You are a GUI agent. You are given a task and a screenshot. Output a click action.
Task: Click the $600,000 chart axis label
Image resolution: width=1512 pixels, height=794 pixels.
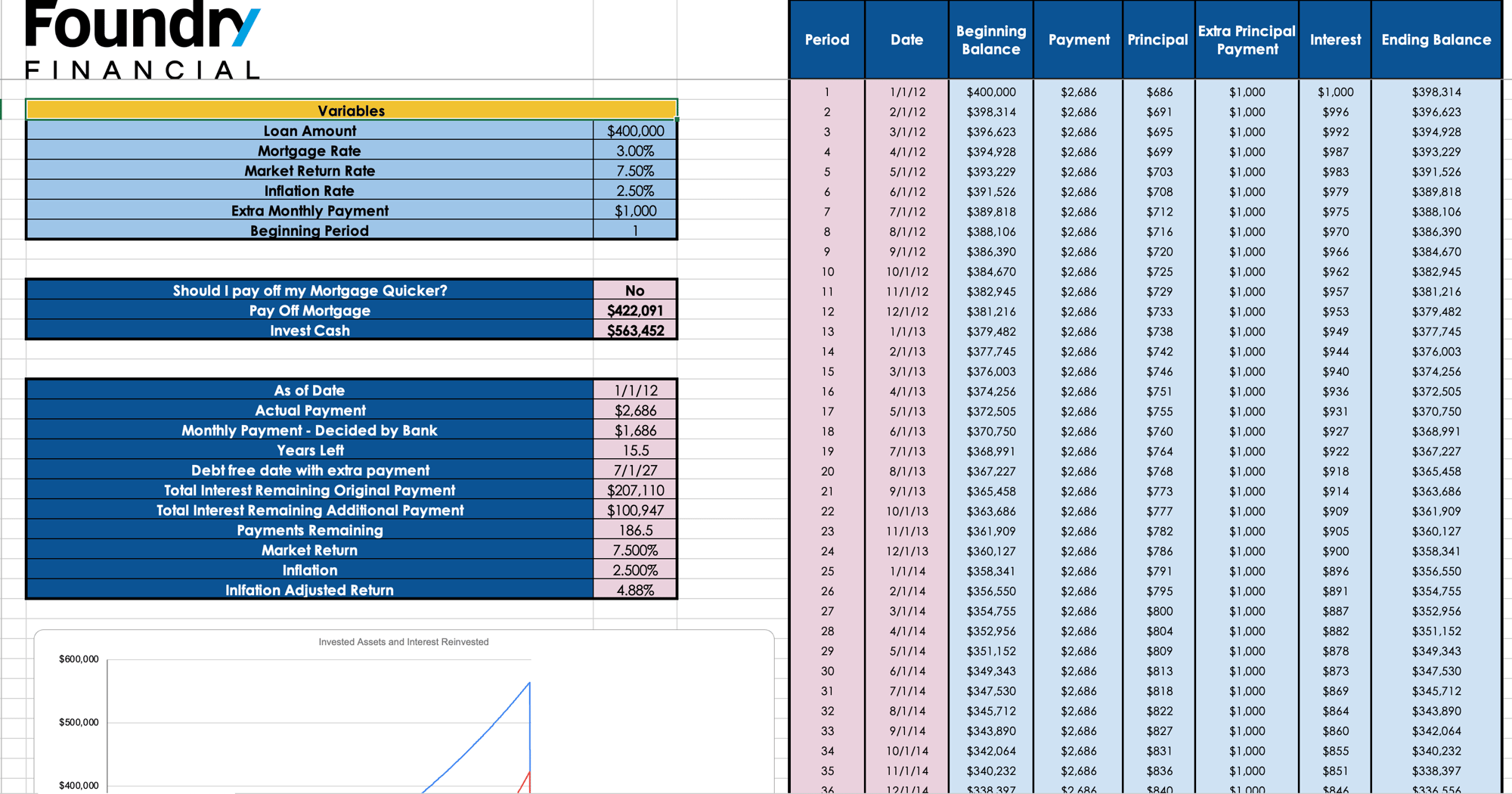[79, 659]
